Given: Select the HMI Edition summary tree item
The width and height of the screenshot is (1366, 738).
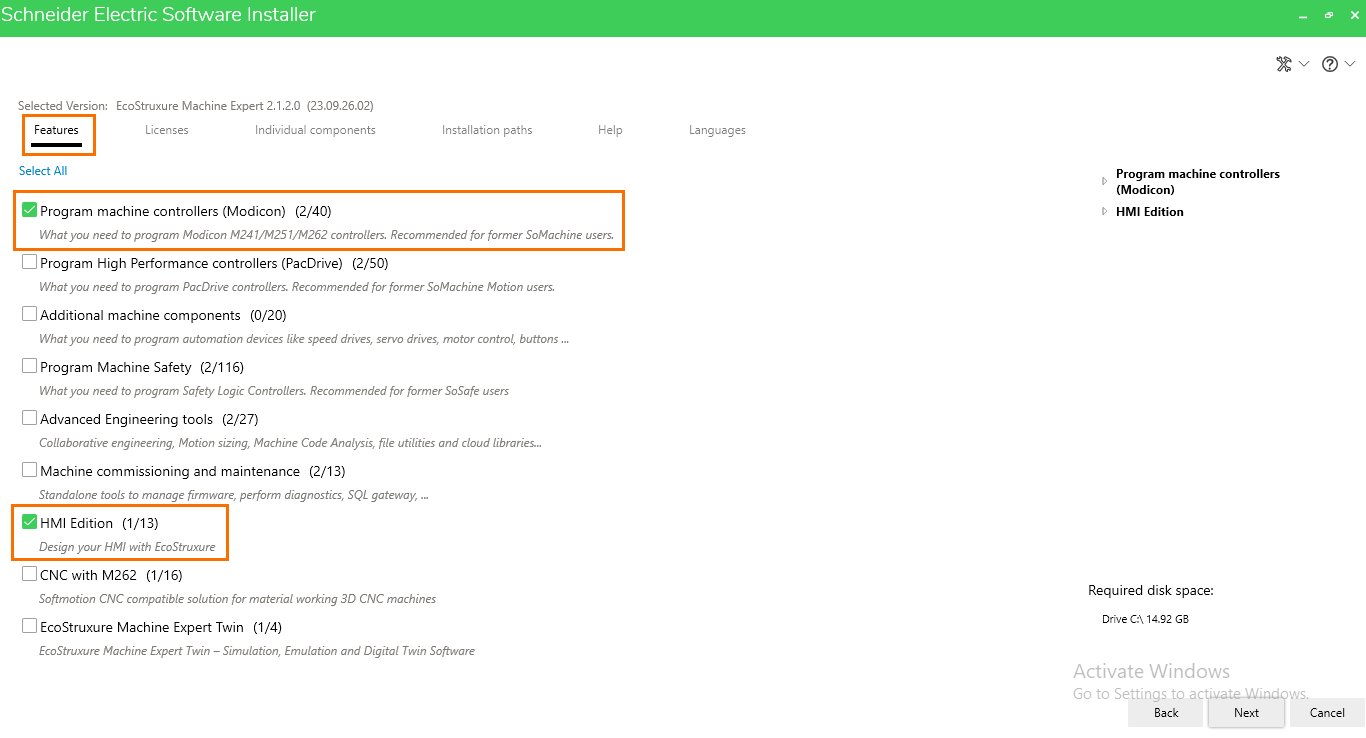Looking at the screenshot, I should coord(1150,211).
